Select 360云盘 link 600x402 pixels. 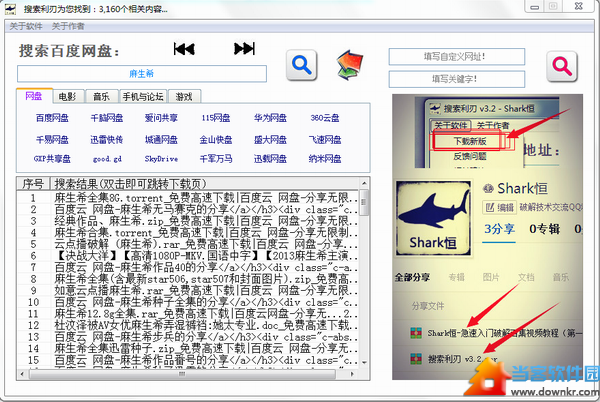click(325, 118)
